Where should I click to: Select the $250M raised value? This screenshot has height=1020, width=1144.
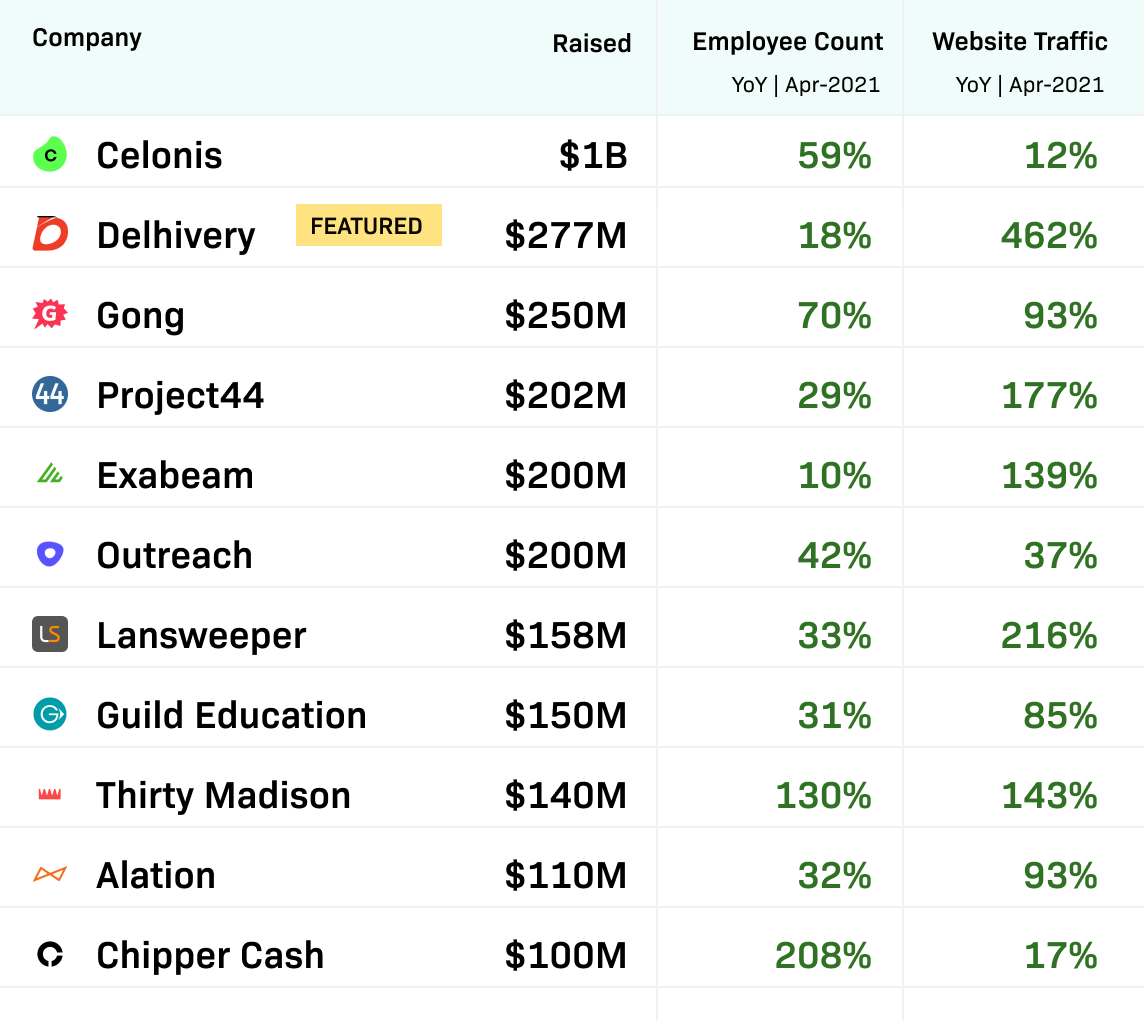(565, 316)
